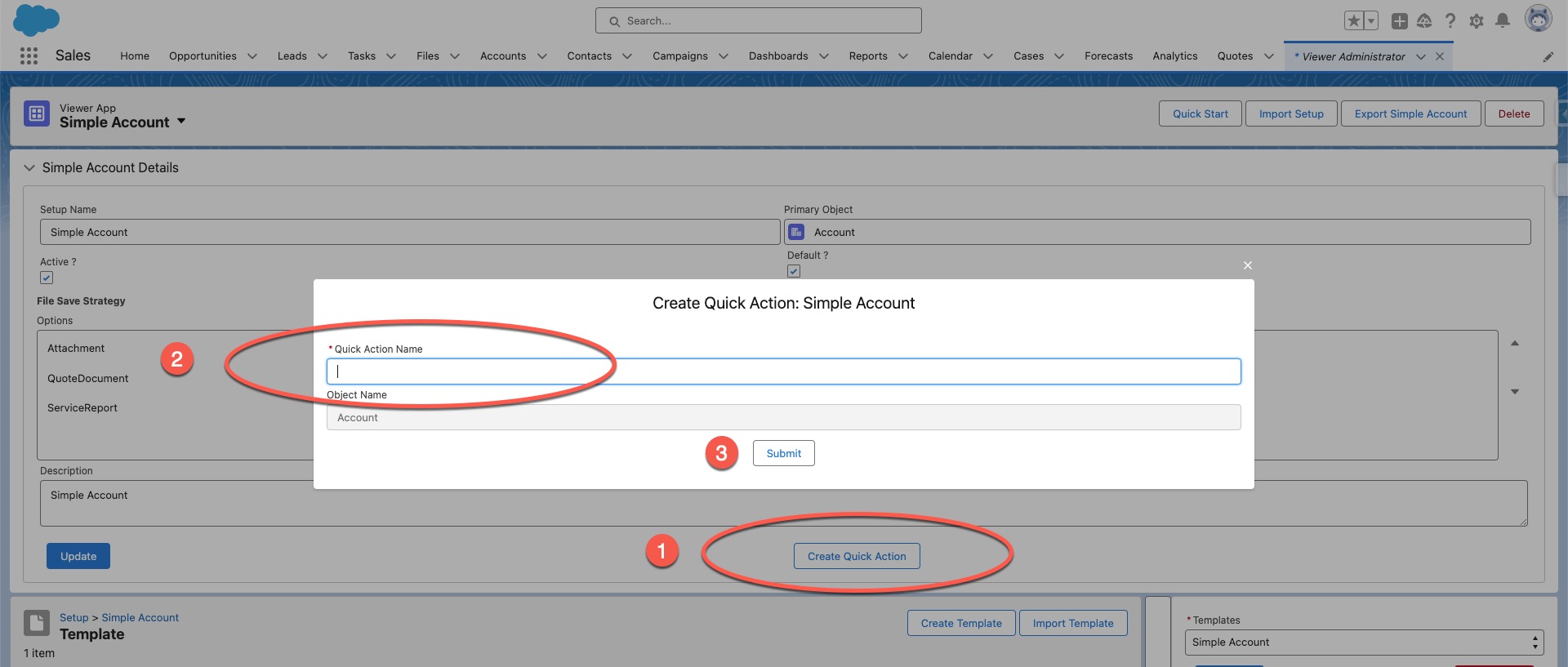Click the Global Actions plus icon

1399,21
